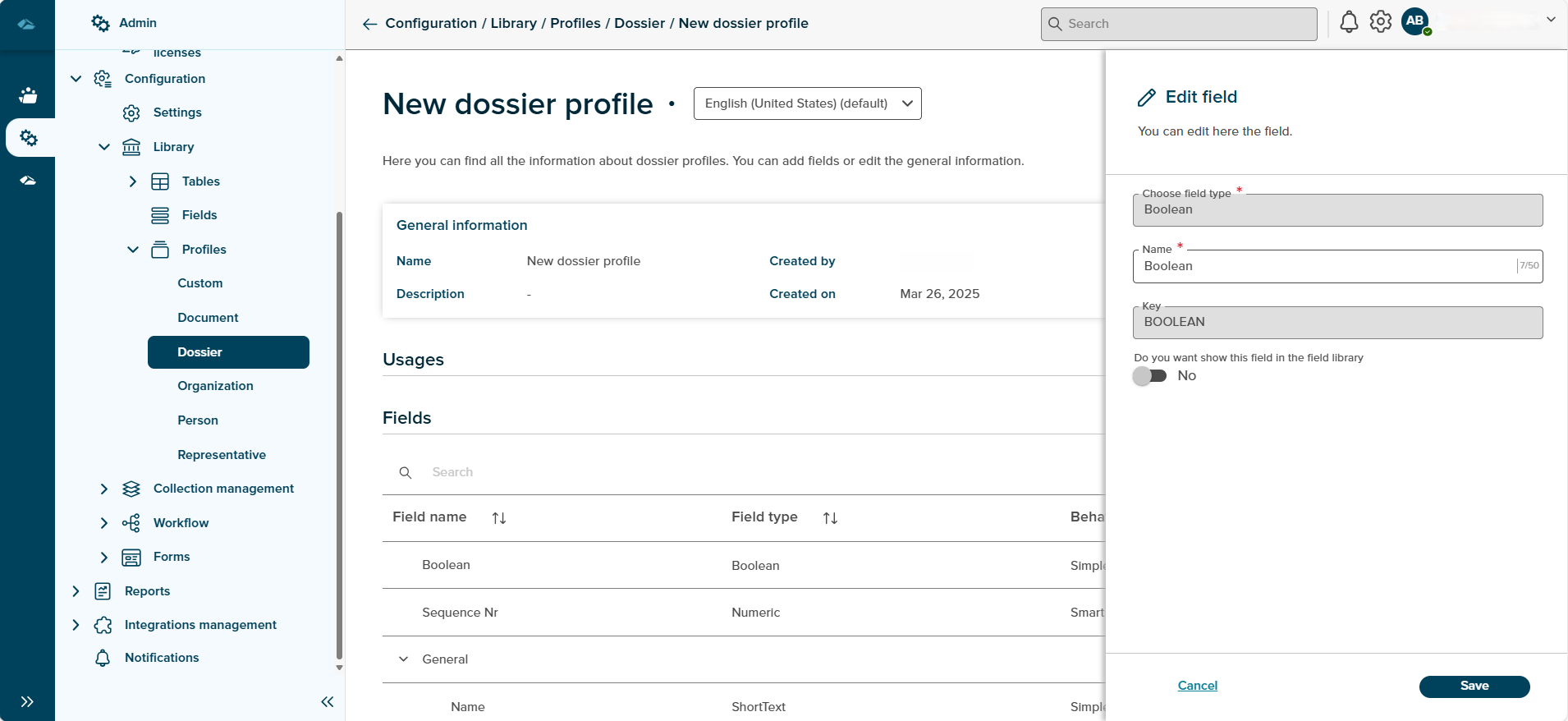
Task: Focus the top Search box
Action: pos(1179,24)
